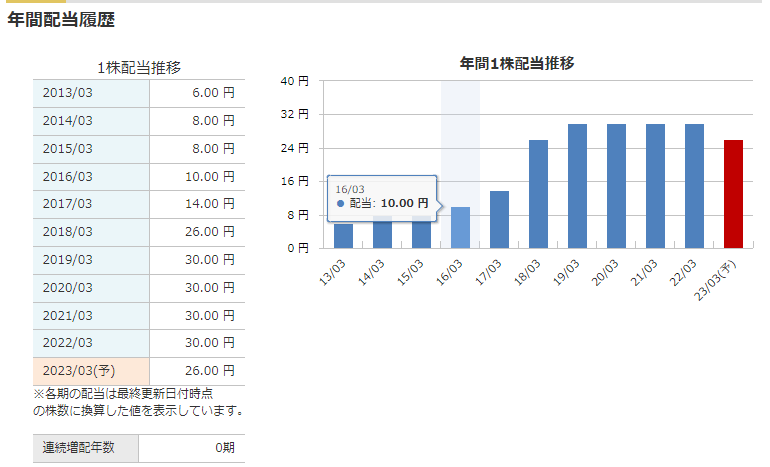Click the 26.00 円 value for 2018/03
This screenshot has height=467, width=770.
click(210, 232)
